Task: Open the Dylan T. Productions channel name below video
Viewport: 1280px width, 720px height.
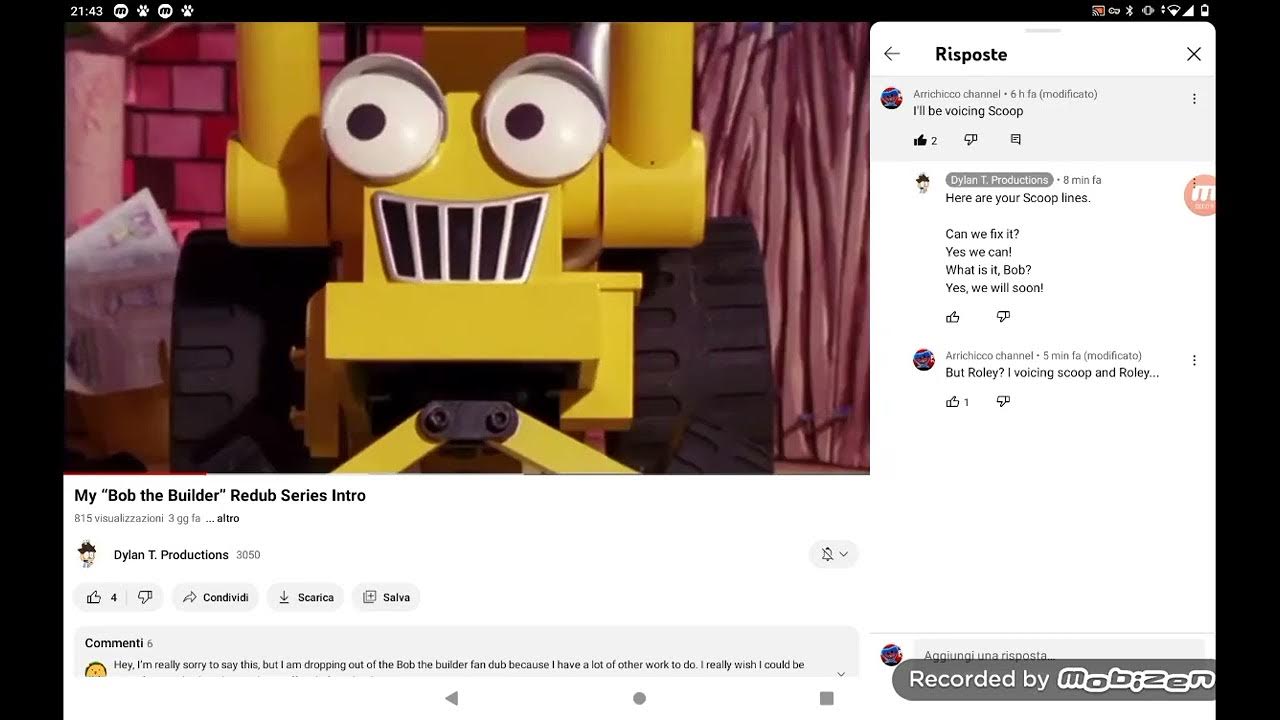Action: [171, 555]
